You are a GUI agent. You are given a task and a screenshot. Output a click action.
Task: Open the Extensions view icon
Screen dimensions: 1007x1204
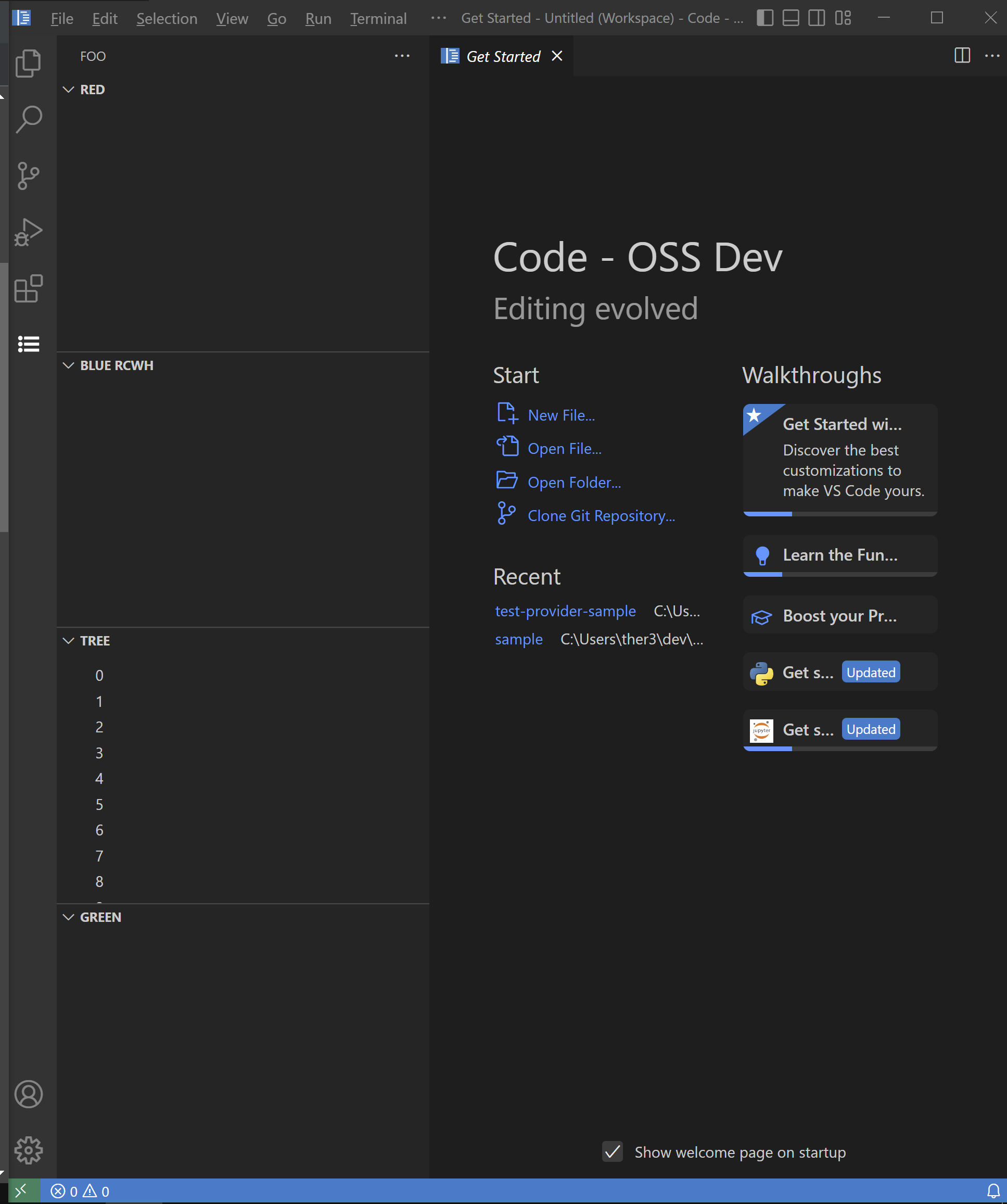pyautogui.click(x=28, y=288)
